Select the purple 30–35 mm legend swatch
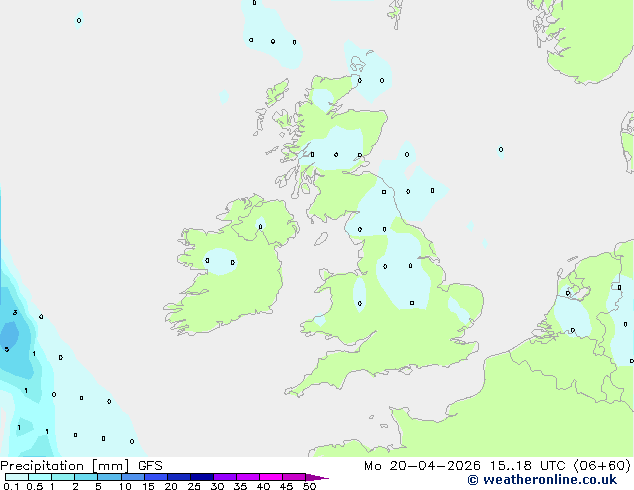634x490 pixels. [225, 477]
